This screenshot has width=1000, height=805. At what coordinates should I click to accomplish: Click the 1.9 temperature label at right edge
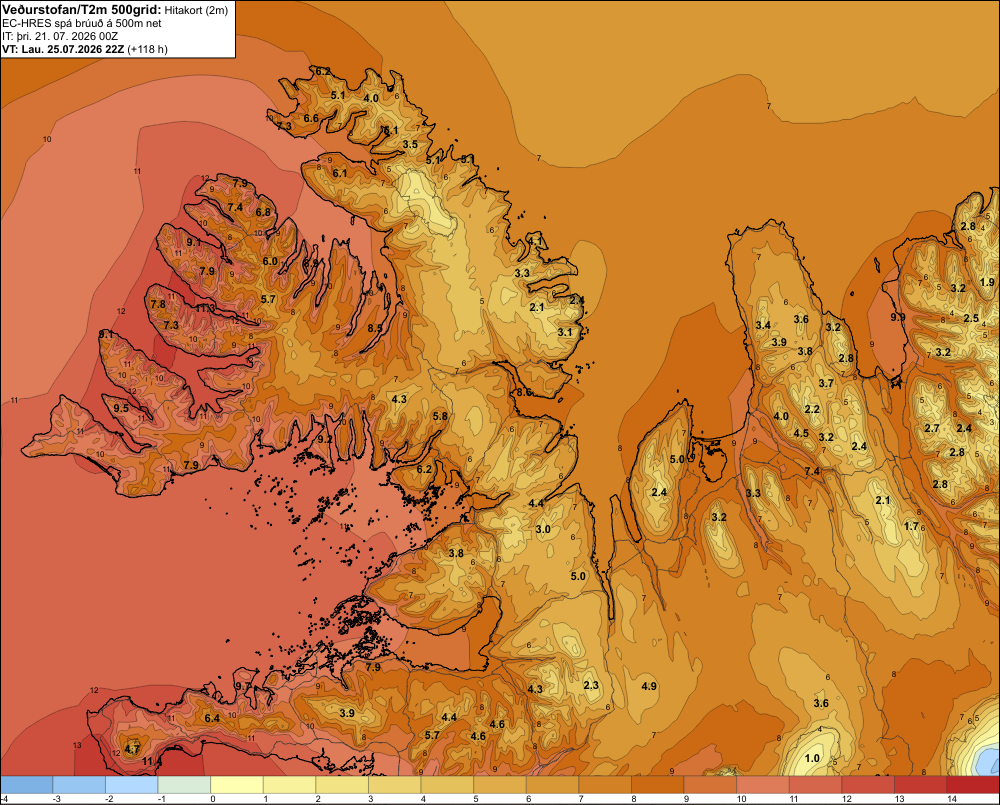(987, 282)
